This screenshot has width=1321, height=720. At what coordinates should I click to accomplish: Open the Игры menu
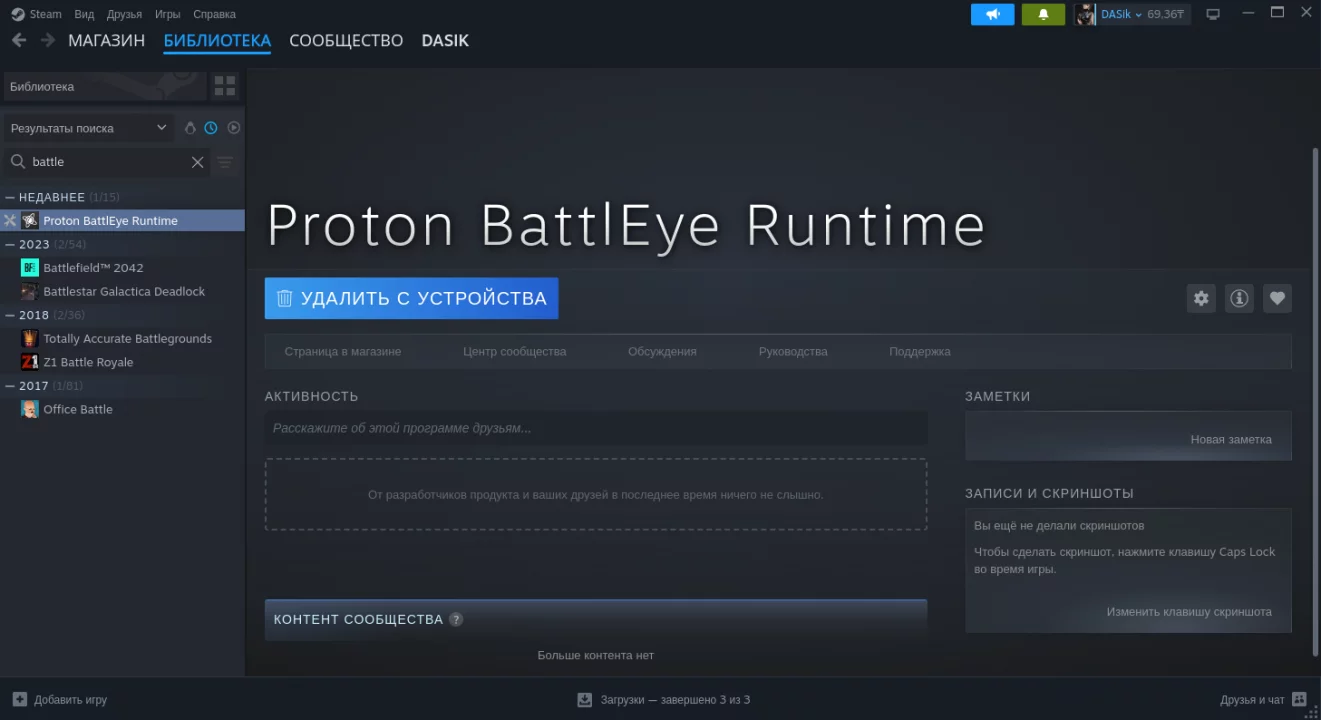[x=168, y=14]
